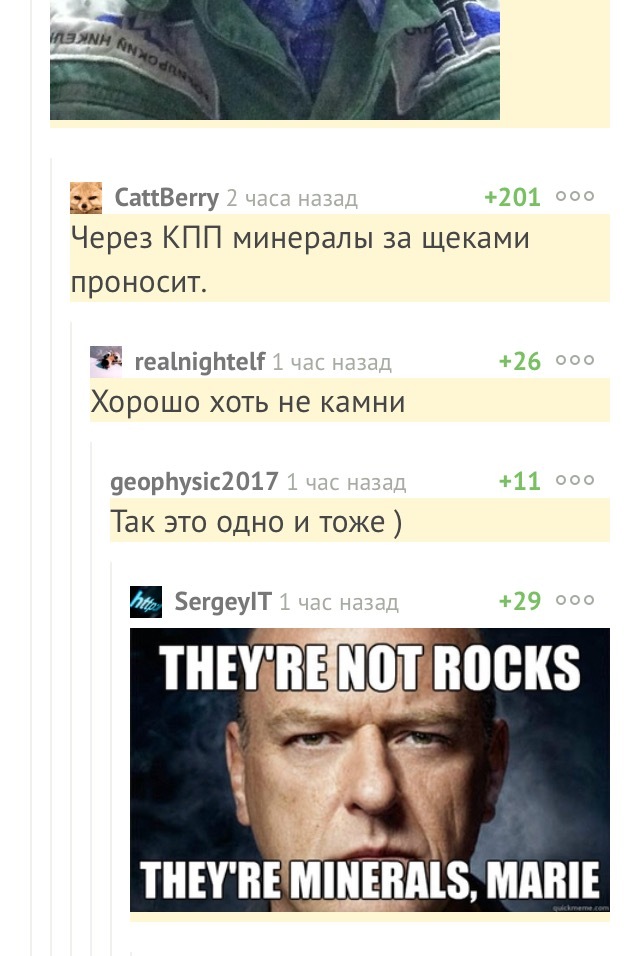Open SergeyIT's http avatar
This screenshot has height=956, width=640.
146,602
